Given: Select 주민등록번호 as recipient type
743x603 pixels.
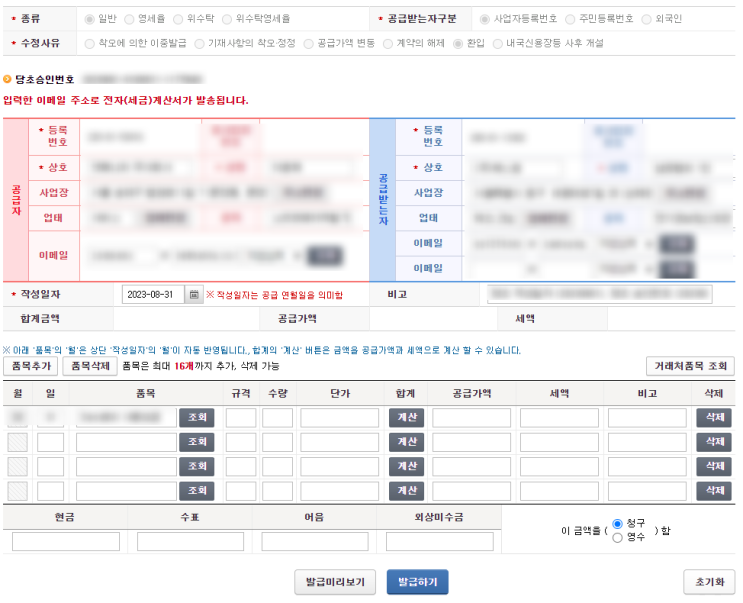Looking at the screenshot, I should pos(570,19).
